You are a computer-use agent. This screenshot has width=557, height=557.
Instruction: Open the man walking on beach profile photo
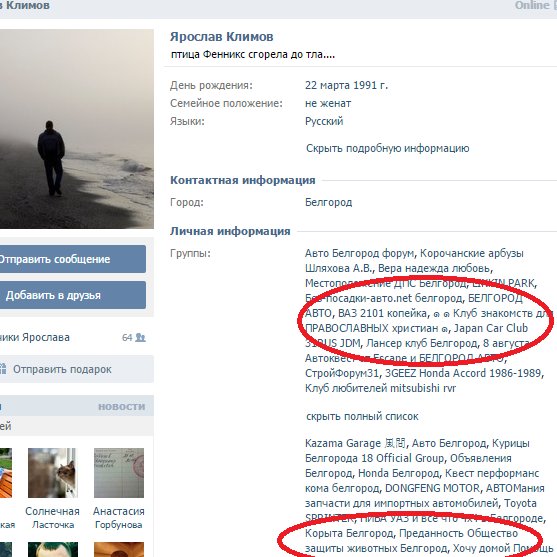76,129
